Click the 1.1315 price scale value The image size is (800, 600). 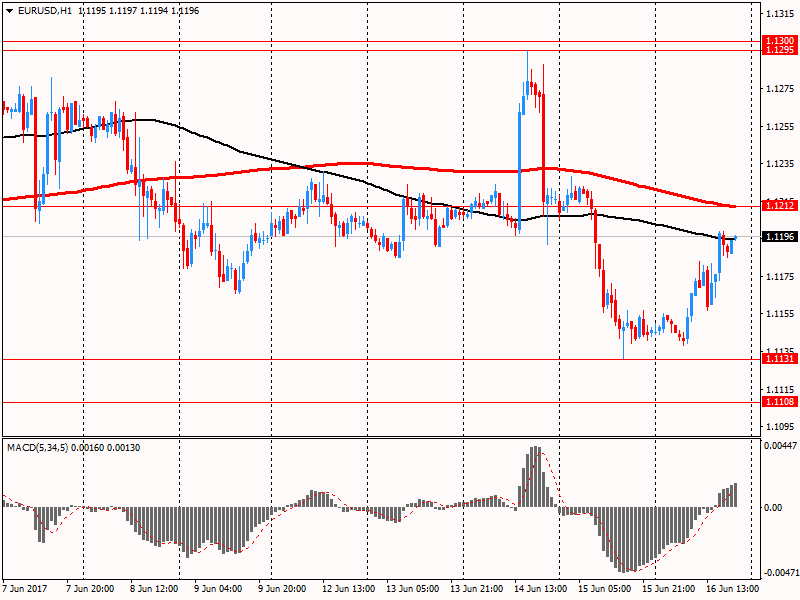(x=781, y=14)
